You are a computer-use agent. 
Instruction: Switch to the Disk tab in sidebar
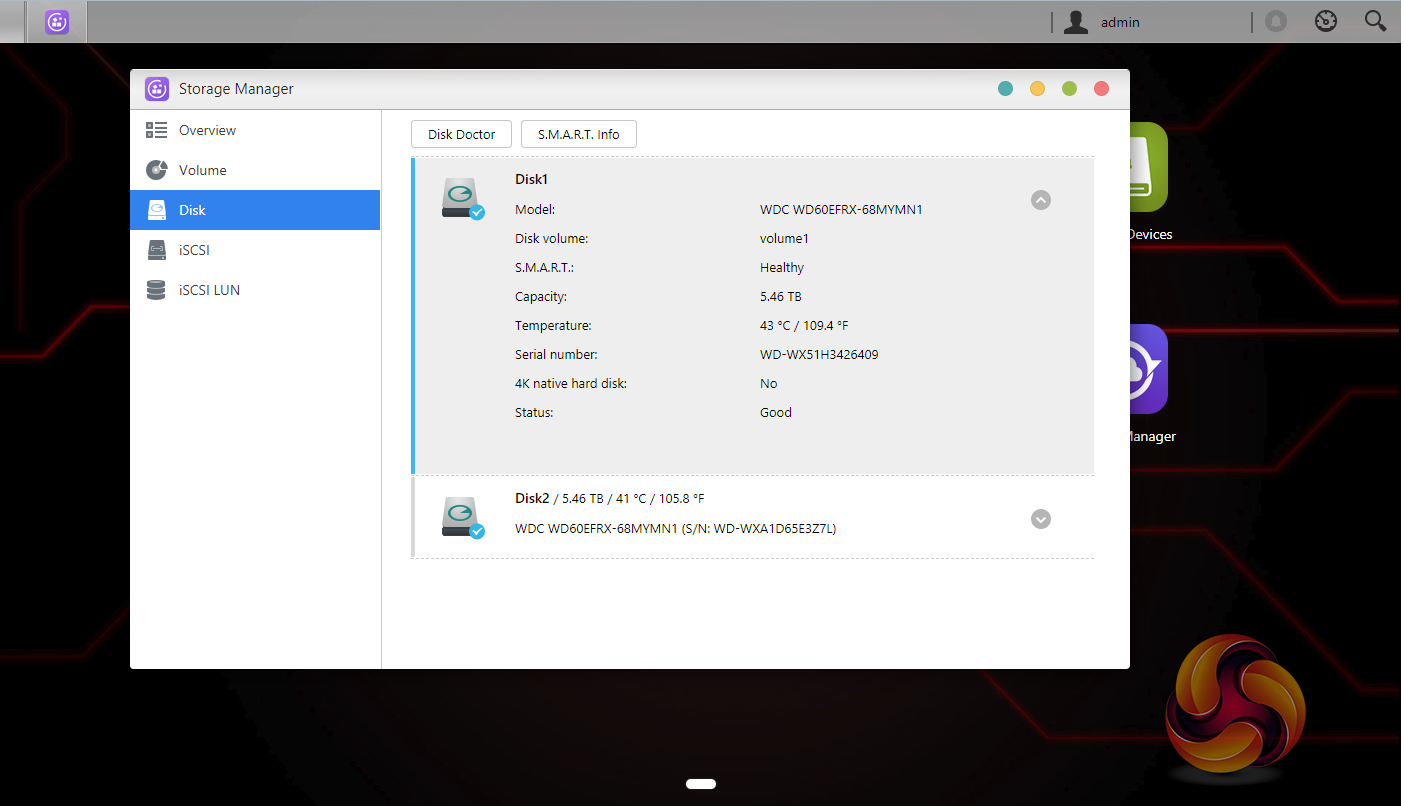[255, 210]
